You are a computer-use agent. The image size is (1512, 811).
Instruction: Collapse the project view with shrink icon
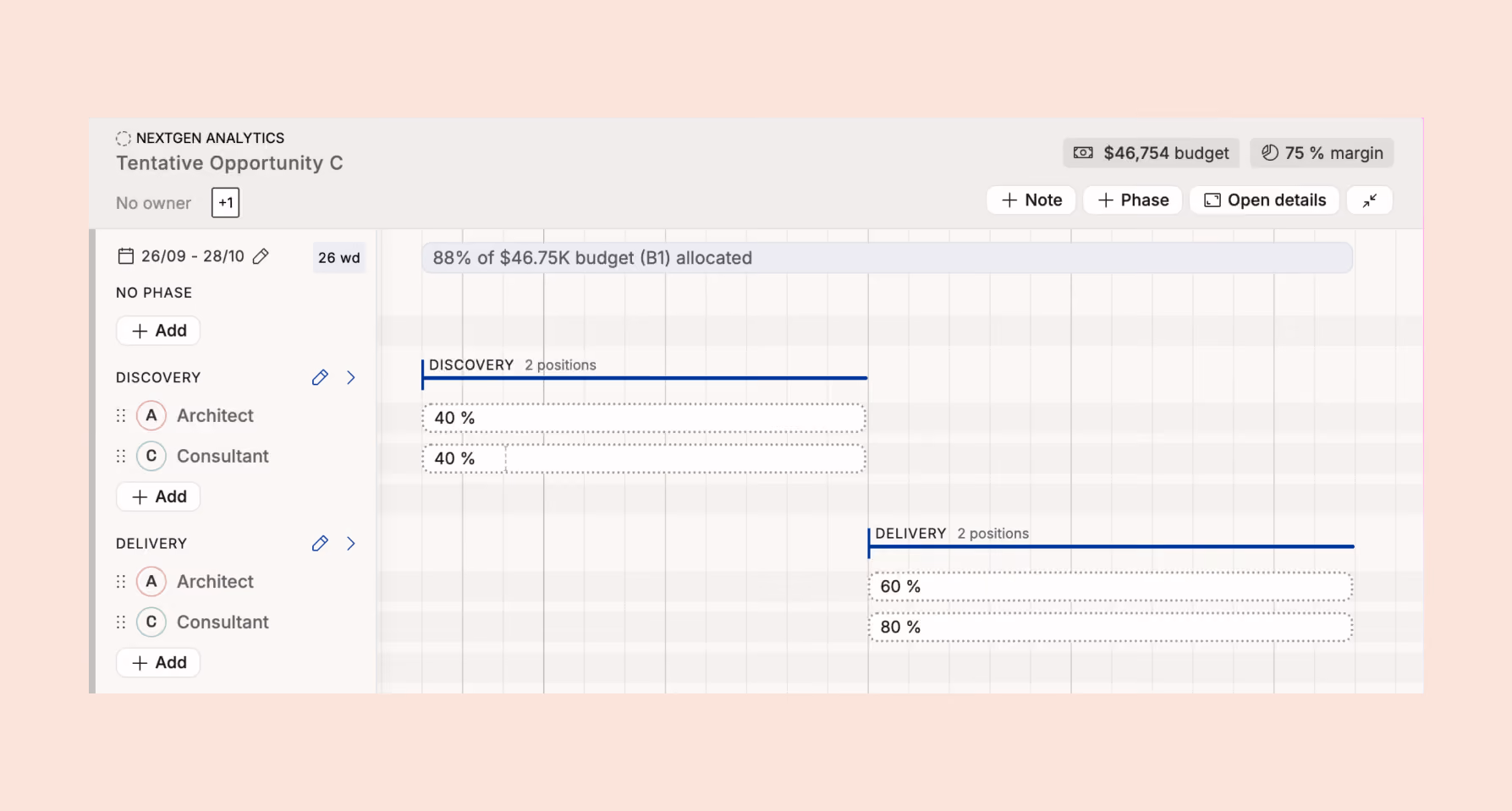pyautogui.click(x=1370, y=200)
